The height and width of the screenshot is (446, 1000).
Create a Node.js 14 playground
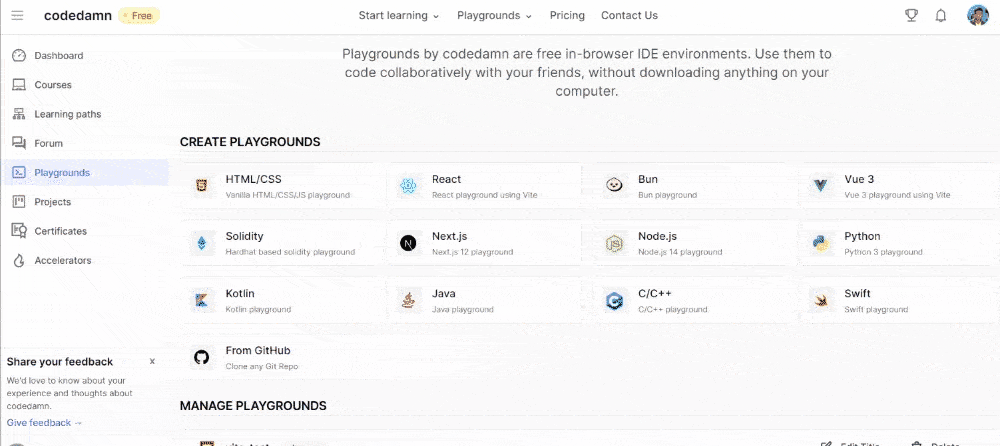click(695, 243)
